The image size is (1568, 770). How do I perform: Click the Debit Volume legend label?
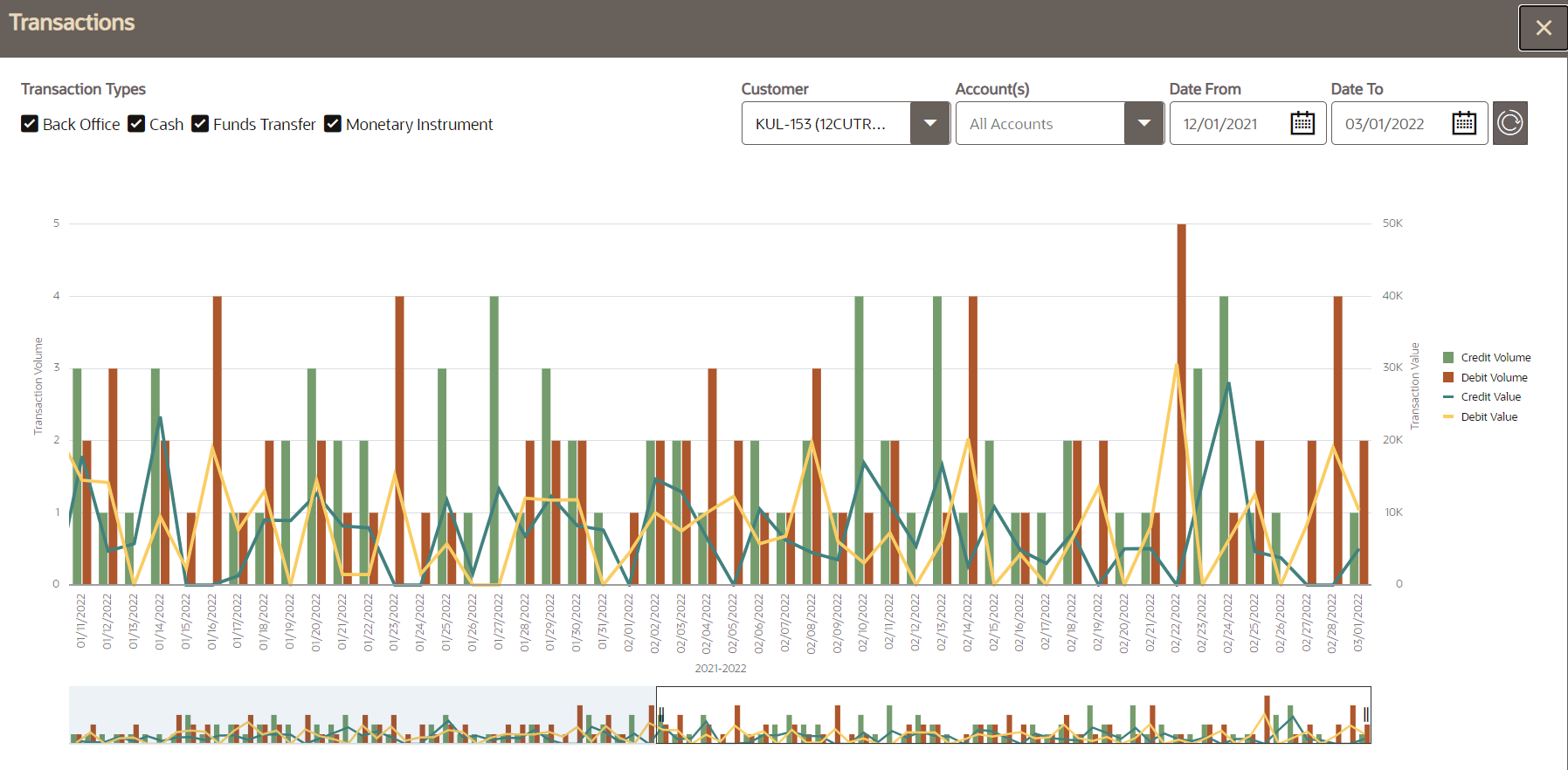coord(1494,377)
